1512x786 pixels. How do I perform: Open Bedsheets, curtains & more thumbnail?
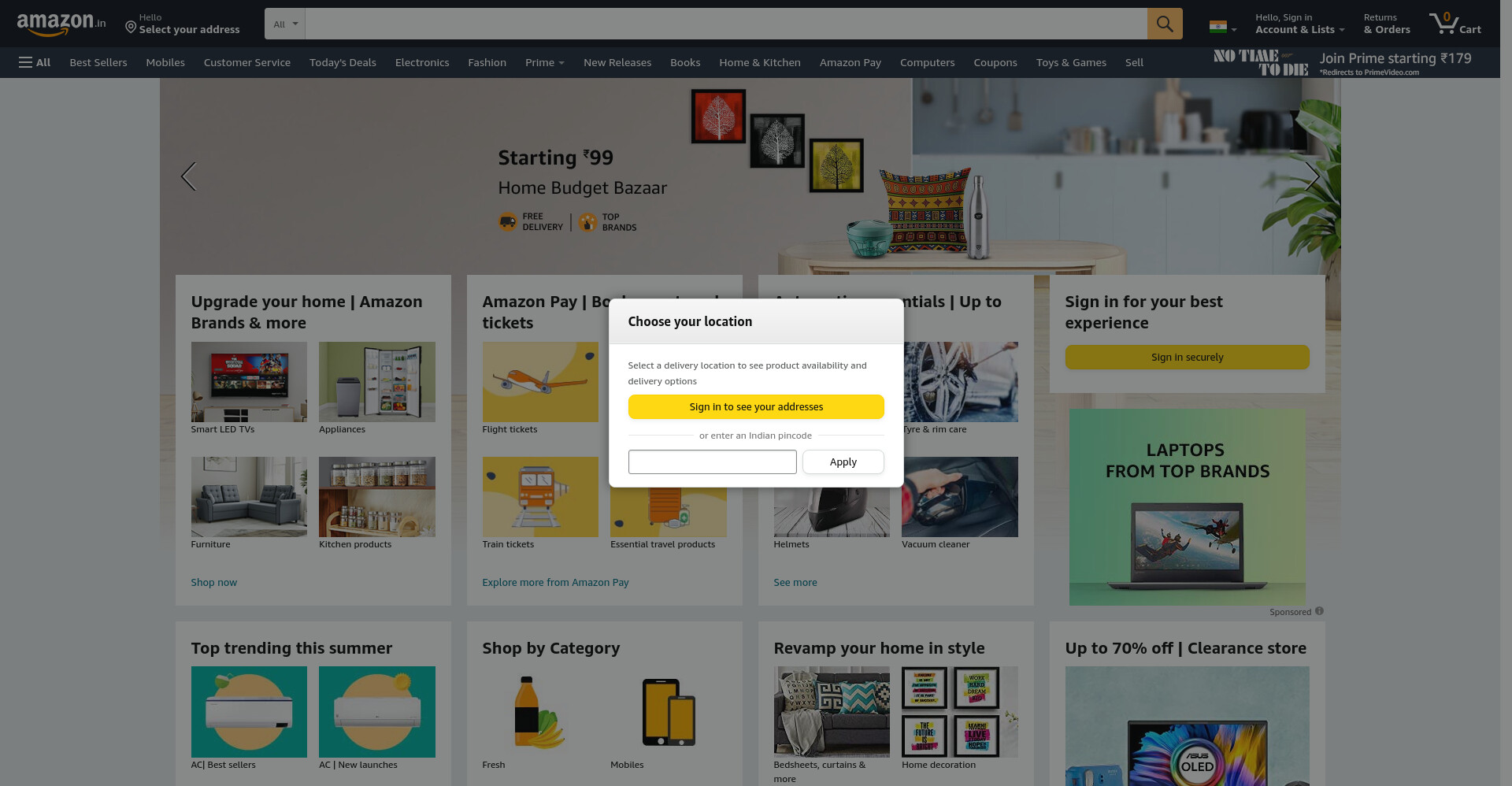point(832,712)
